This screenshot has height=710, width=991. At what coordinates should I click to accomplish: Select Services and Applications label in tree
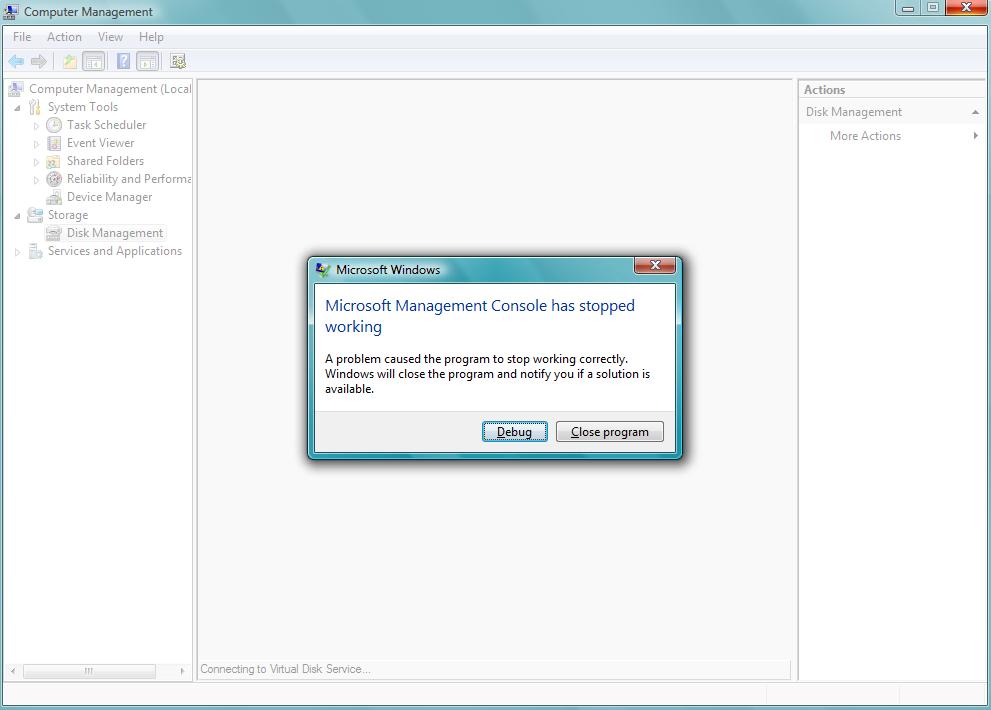(x=114, y=251)
